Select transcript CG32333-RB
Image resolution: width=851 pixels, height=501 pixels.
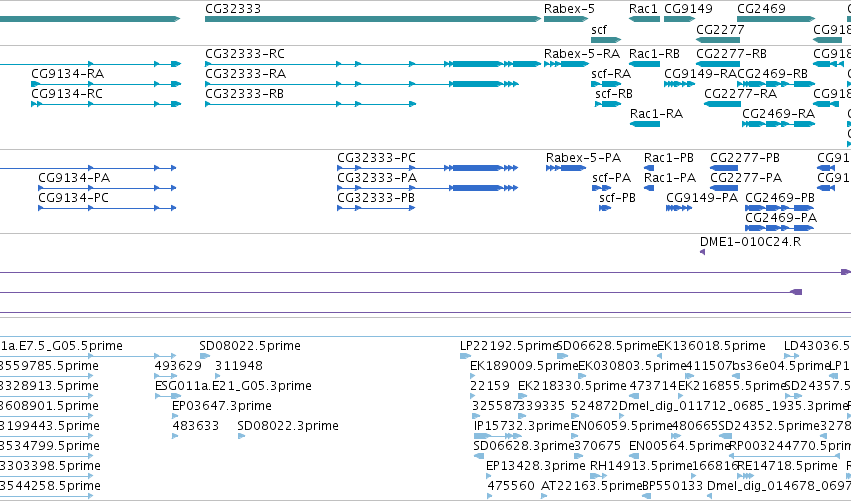tap(310, 104)
